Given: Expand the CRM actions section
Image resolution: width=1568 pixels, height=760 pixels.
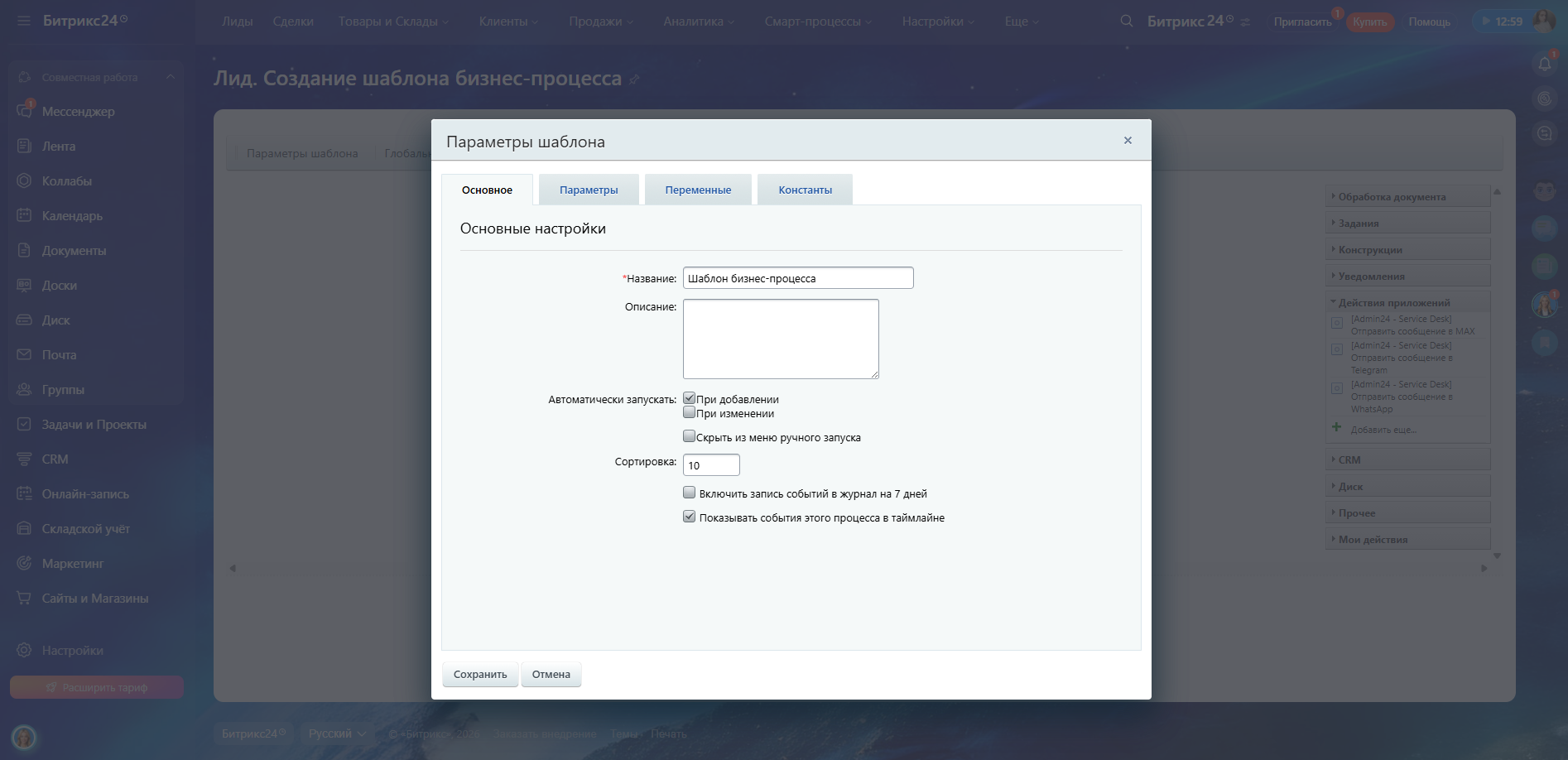Looking at the screenshot, I should coord(1407,459).
